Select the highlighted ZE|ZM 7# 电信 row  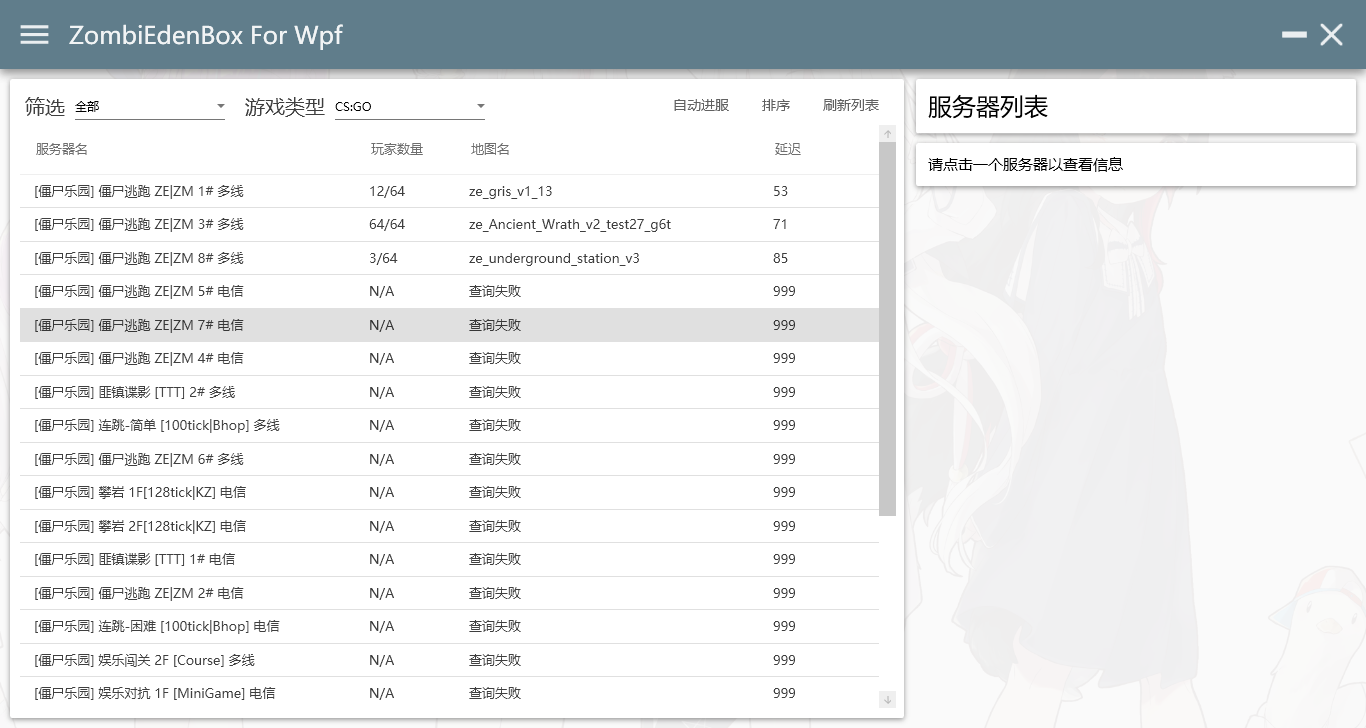tap(400, 324)
